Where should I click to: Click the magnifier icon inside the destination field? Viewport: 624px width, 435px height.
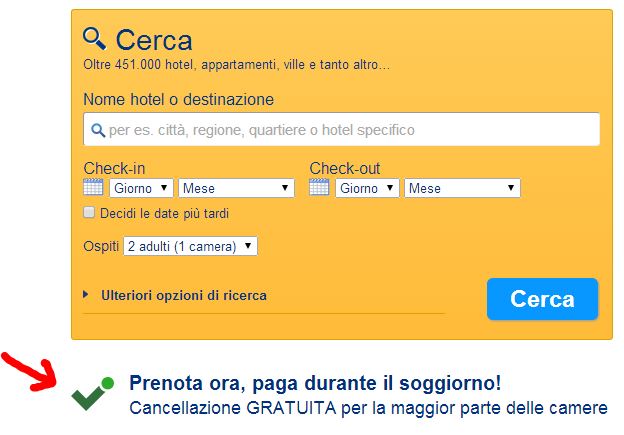(98, 130)
